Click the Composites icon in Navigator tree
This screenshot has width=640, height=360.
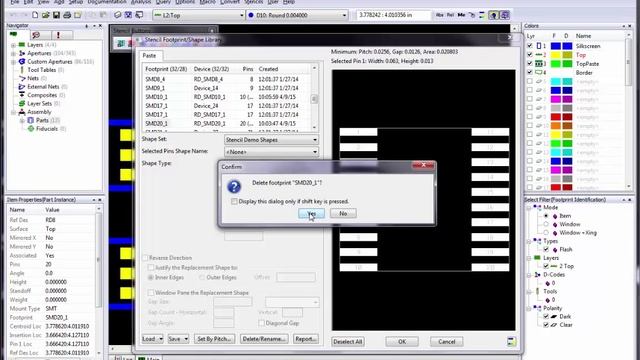click(x=22, y=95)
